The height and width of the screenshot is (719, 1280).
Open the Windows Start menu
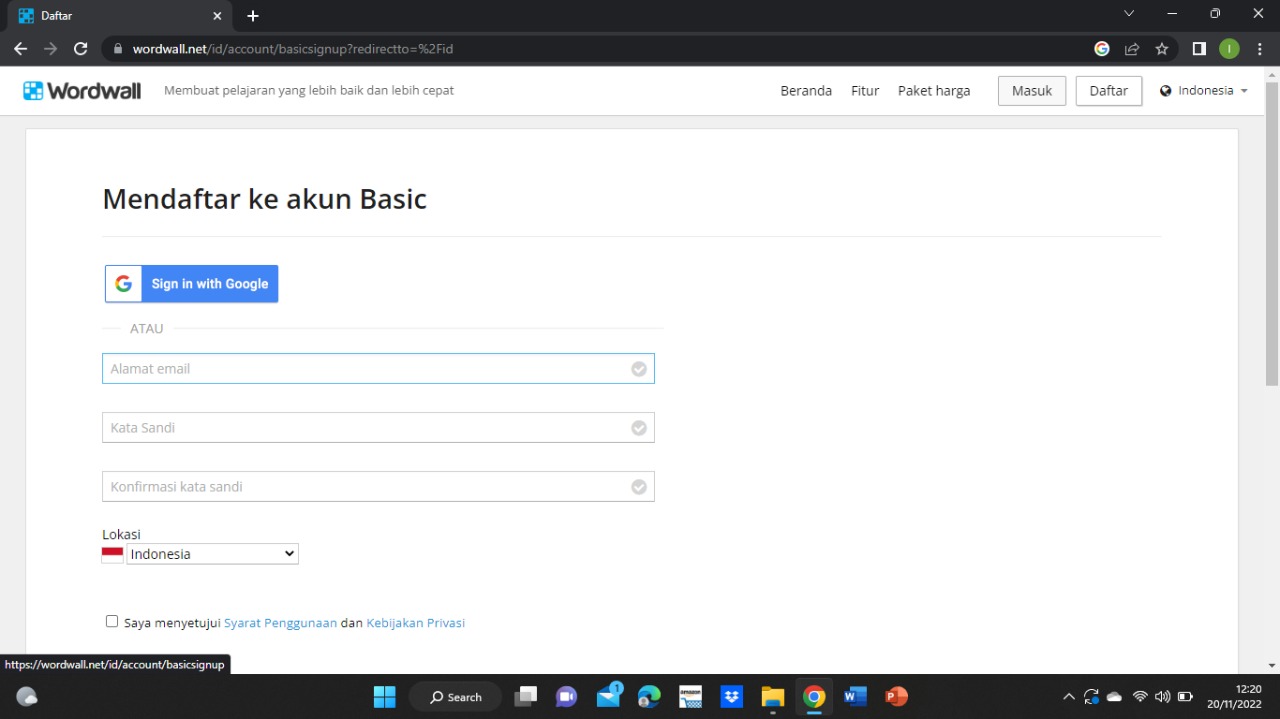[384, 697]
